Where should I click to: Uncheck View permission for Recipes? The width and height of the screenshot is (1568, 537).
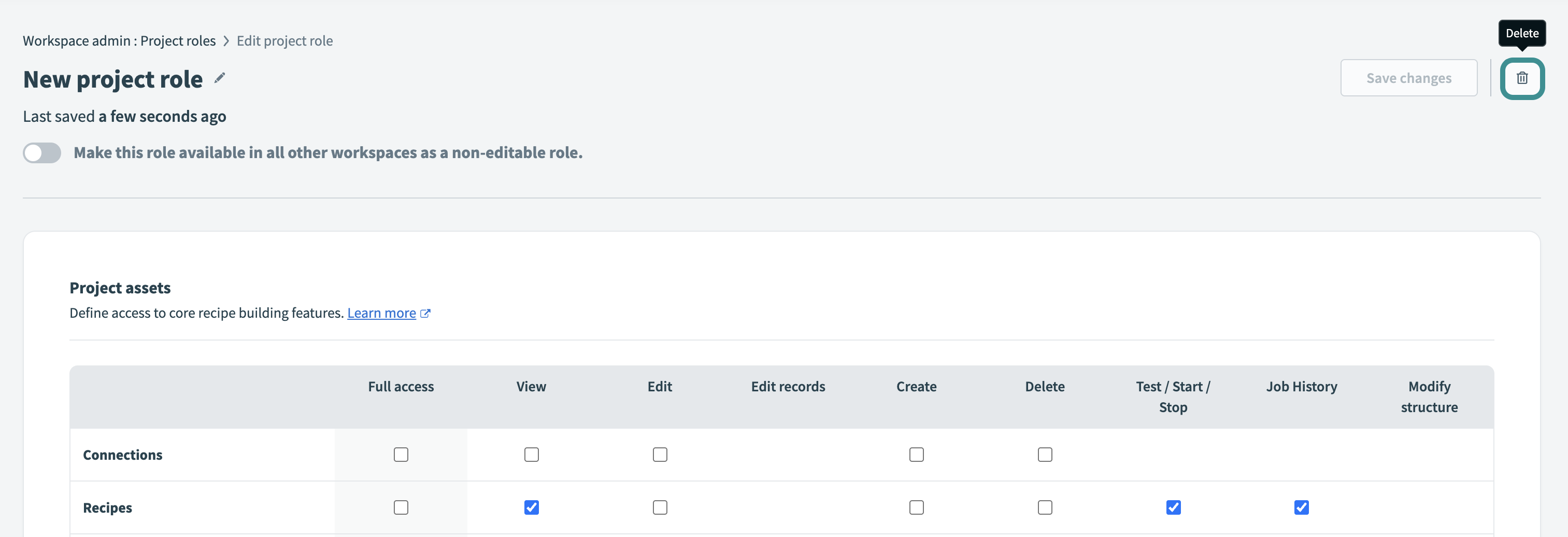[x=531, y=507]
